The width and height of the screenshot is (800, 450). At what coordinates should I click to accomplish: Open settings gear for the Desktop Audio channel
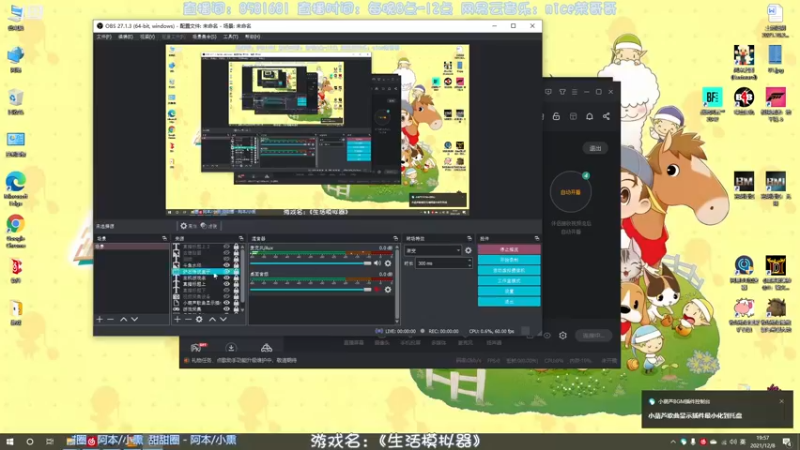click(388, 290)
